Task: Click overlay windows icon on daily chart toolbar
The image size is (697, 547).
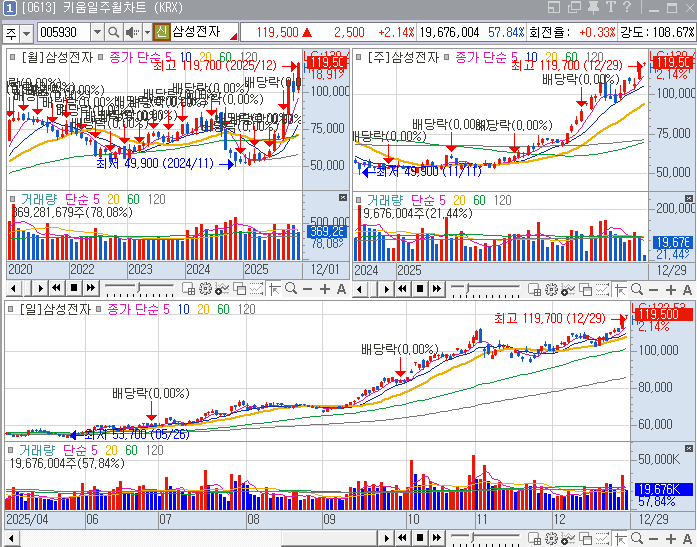Action: click(x=586, y=538)
